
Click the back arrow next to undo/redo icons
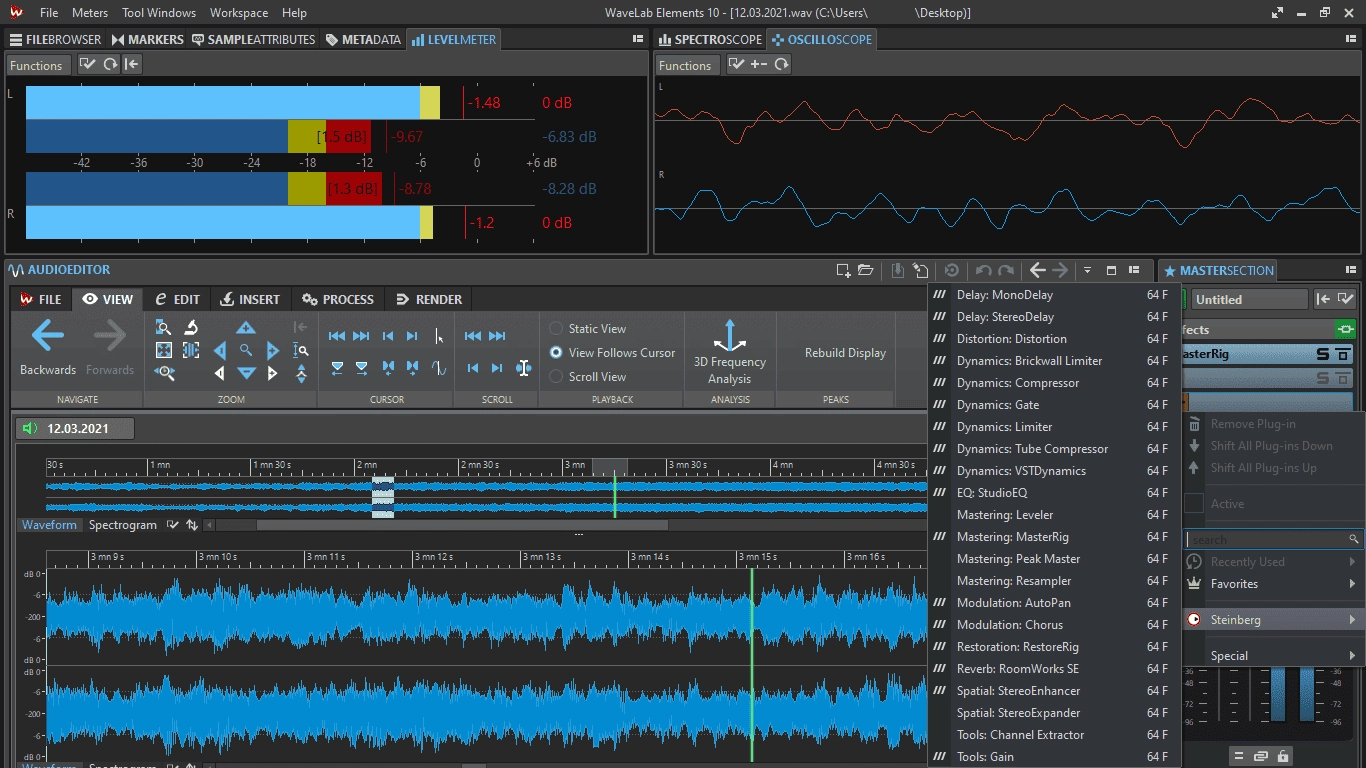pyautogui.click(x=1037, y=270)
